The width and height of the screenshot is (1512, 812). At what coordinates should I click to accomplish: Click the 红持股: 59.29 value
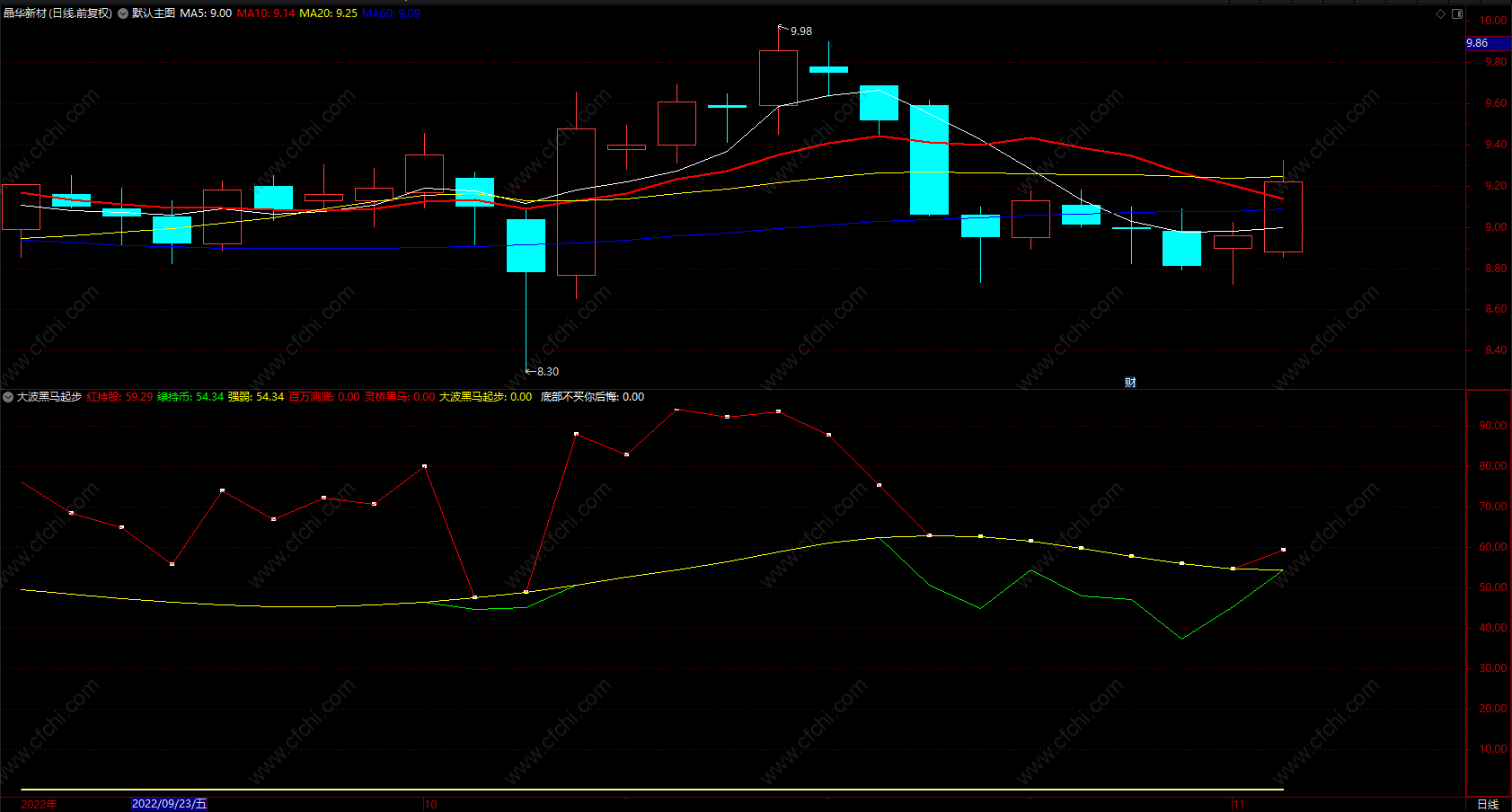pos(119,397)
